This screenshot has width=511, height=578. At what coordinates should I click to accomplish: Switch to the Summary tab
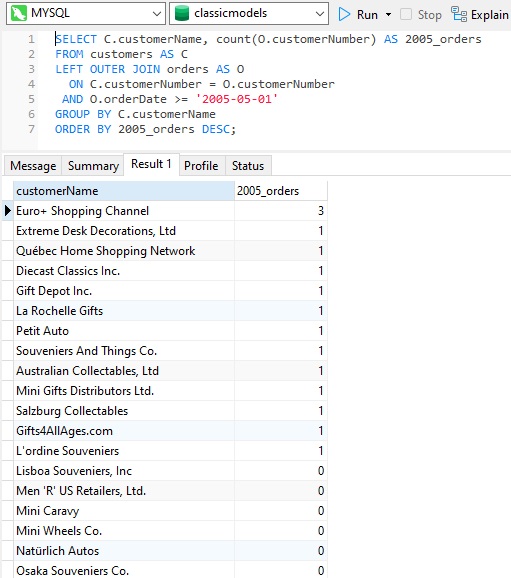coord(93,166)
